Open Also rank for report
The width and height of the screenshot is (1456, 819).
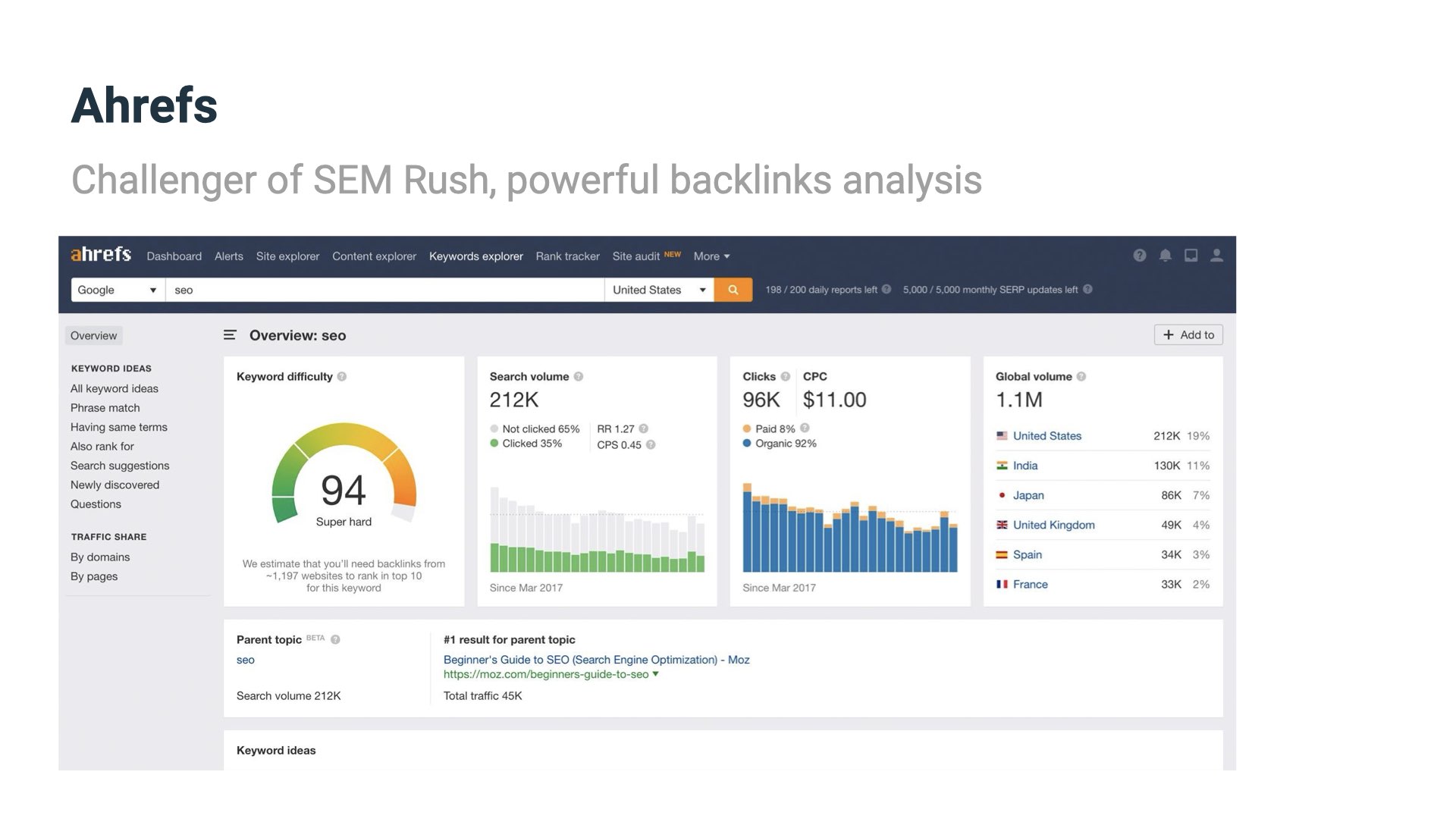click(102, 446)
